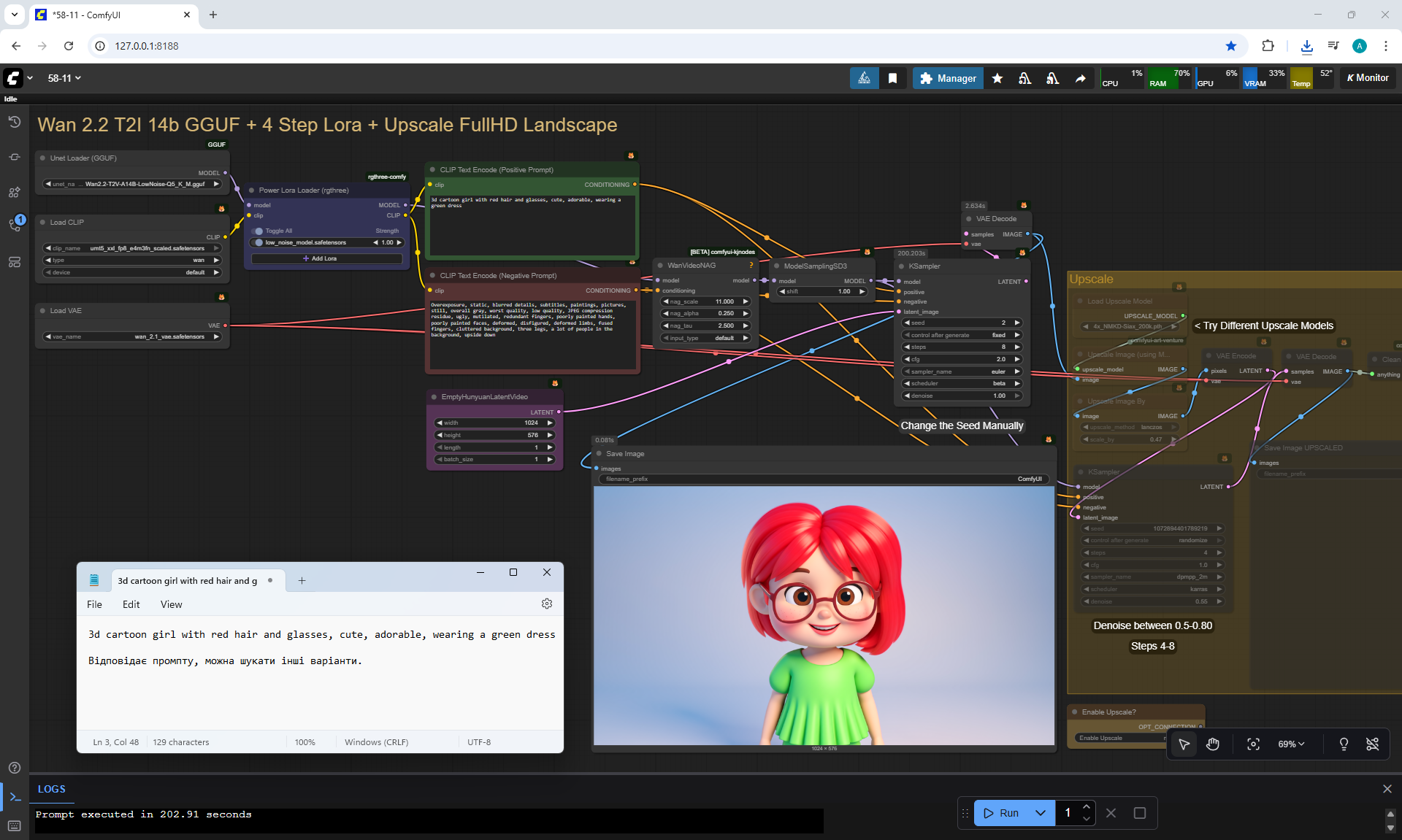
Task: Select the hand pan tool
Action: (1213, 744)
